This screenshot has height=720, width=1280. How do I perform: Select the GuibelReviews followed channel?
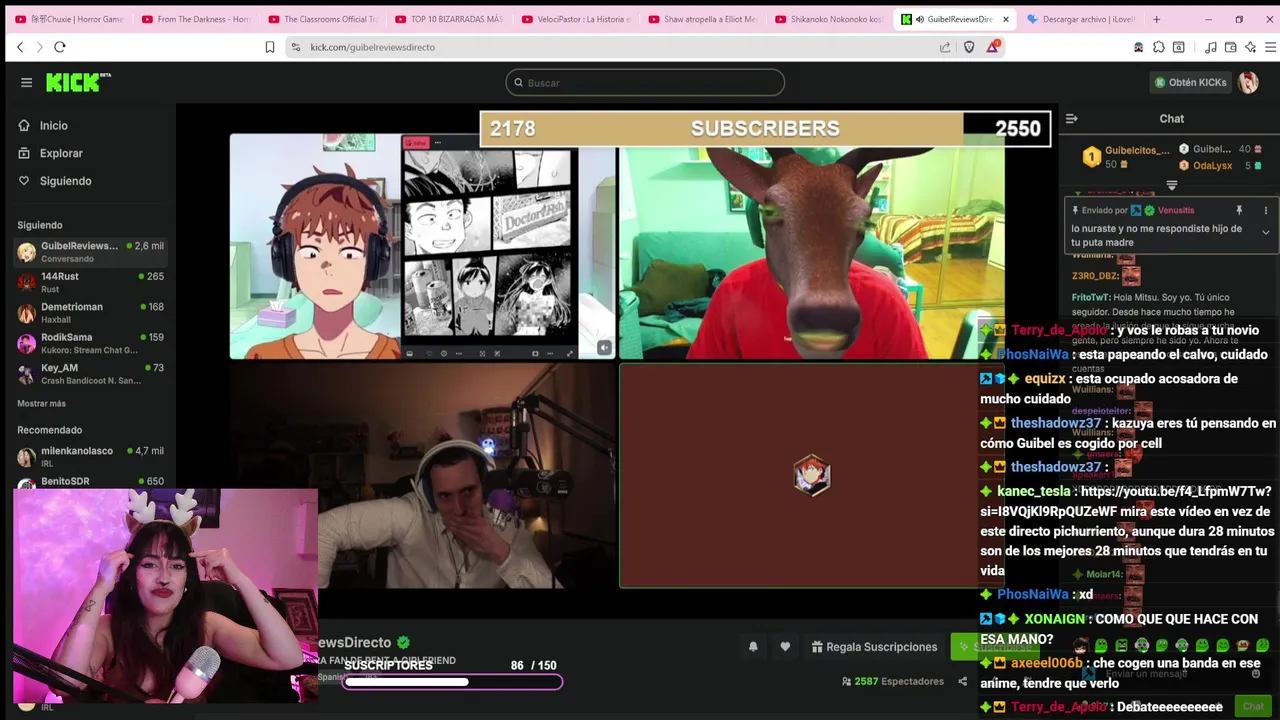tap(90, 252)
